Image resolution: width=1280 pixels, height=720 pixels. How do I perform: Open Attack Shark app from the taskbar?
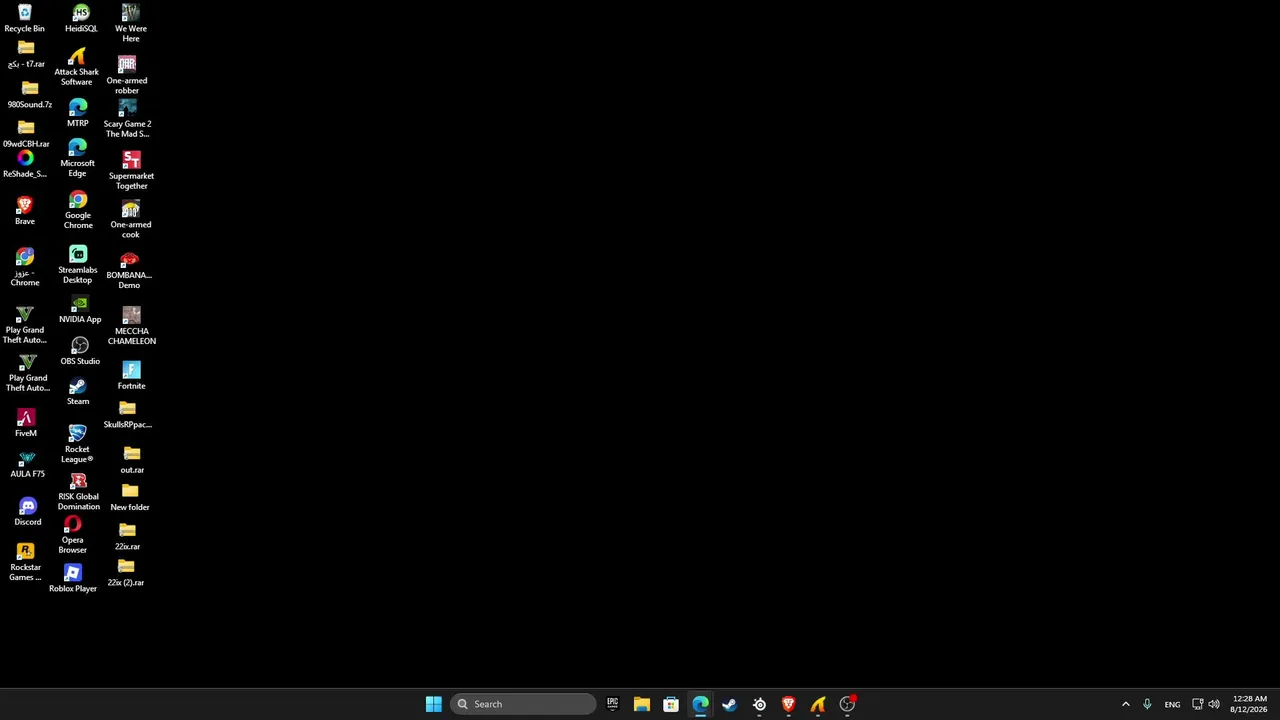click(x=818, y=704)
